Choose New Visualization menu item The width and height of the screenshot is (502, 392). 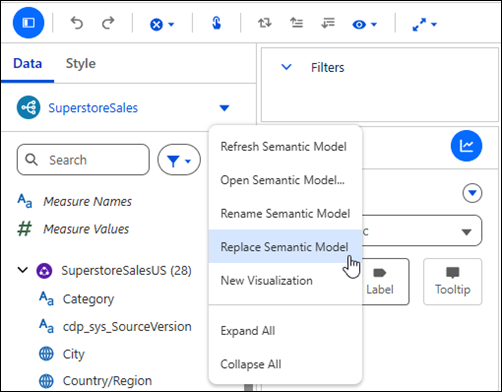(285, 281)
